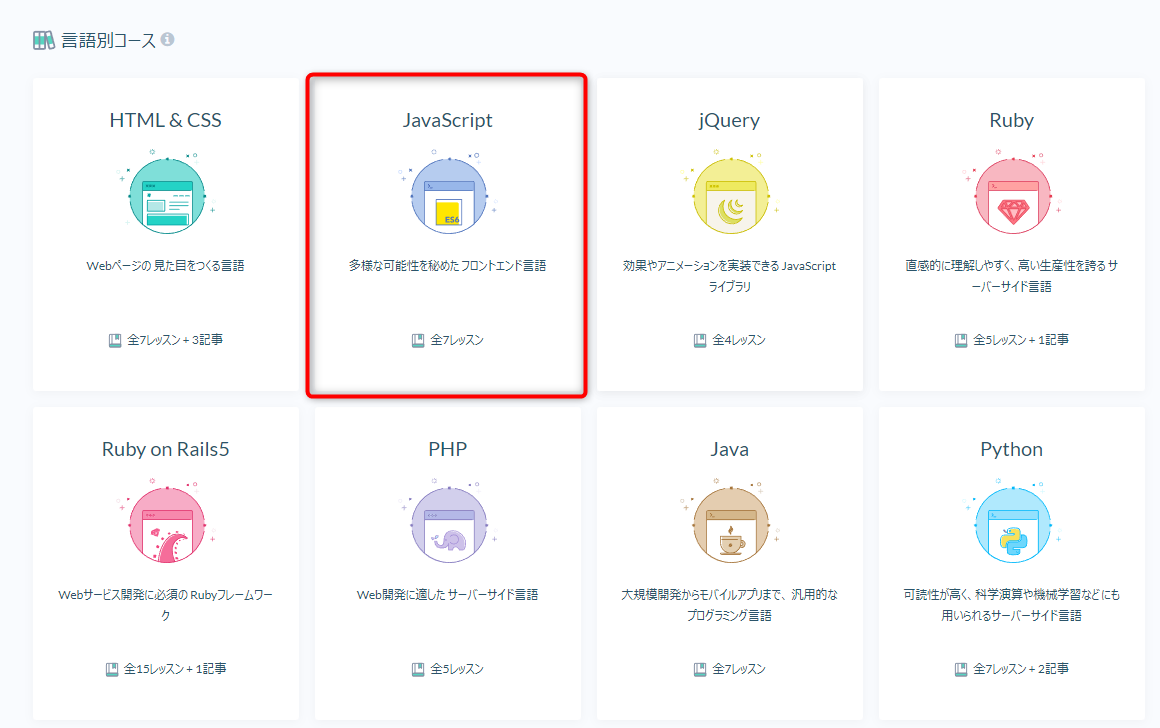Click the book icon beside 全7レッスン＋2記事

pos(961,670)
